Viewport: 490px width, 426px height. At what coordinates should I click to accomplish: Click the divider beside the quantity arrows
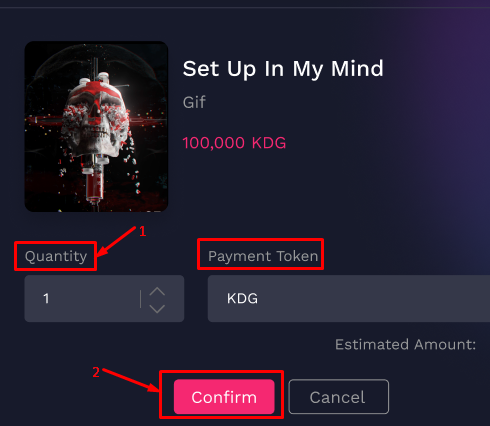(141, 299)
